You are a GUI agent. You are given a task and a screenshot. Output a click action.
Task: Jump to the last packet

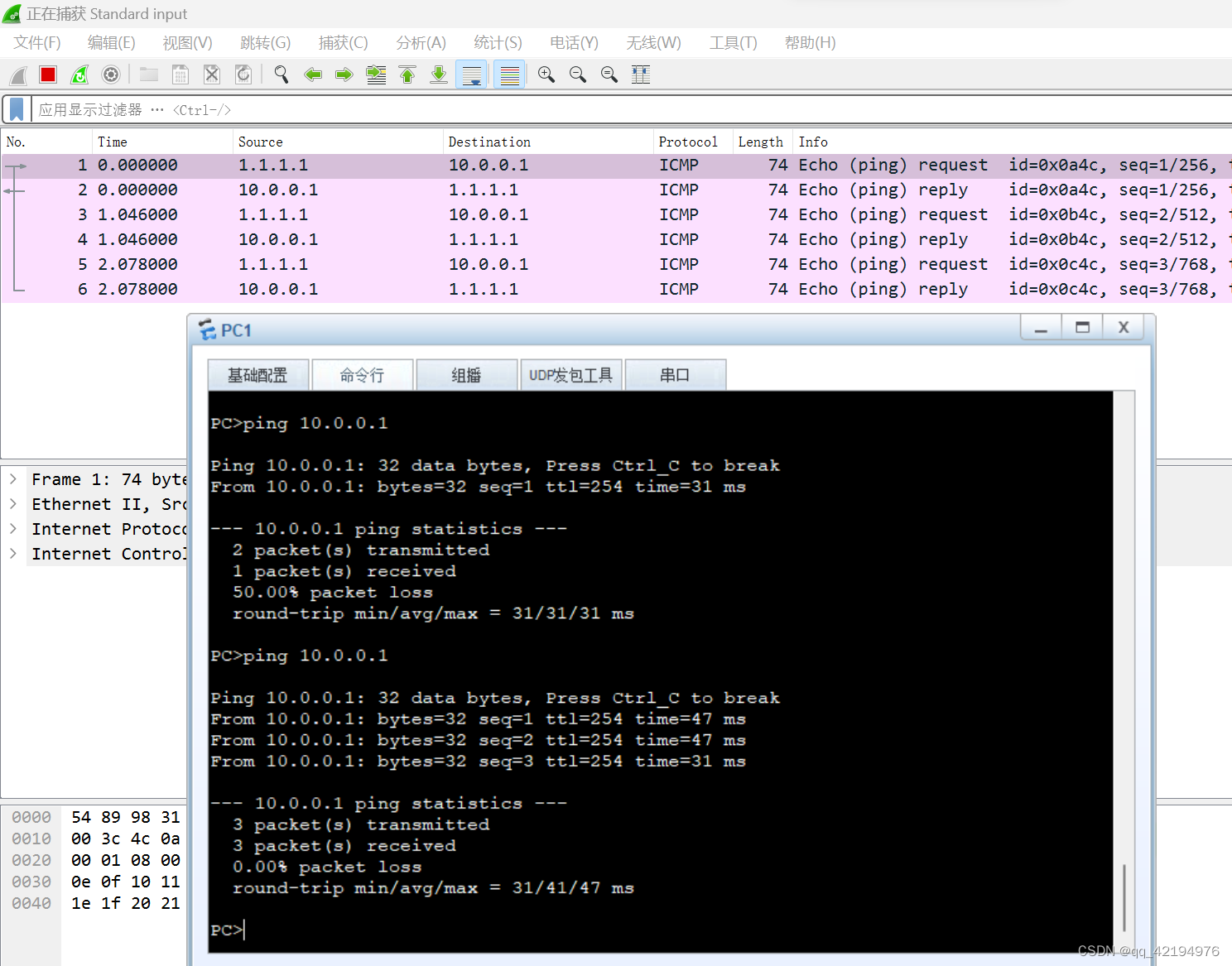pyautogui.click(x=439, y=75)
